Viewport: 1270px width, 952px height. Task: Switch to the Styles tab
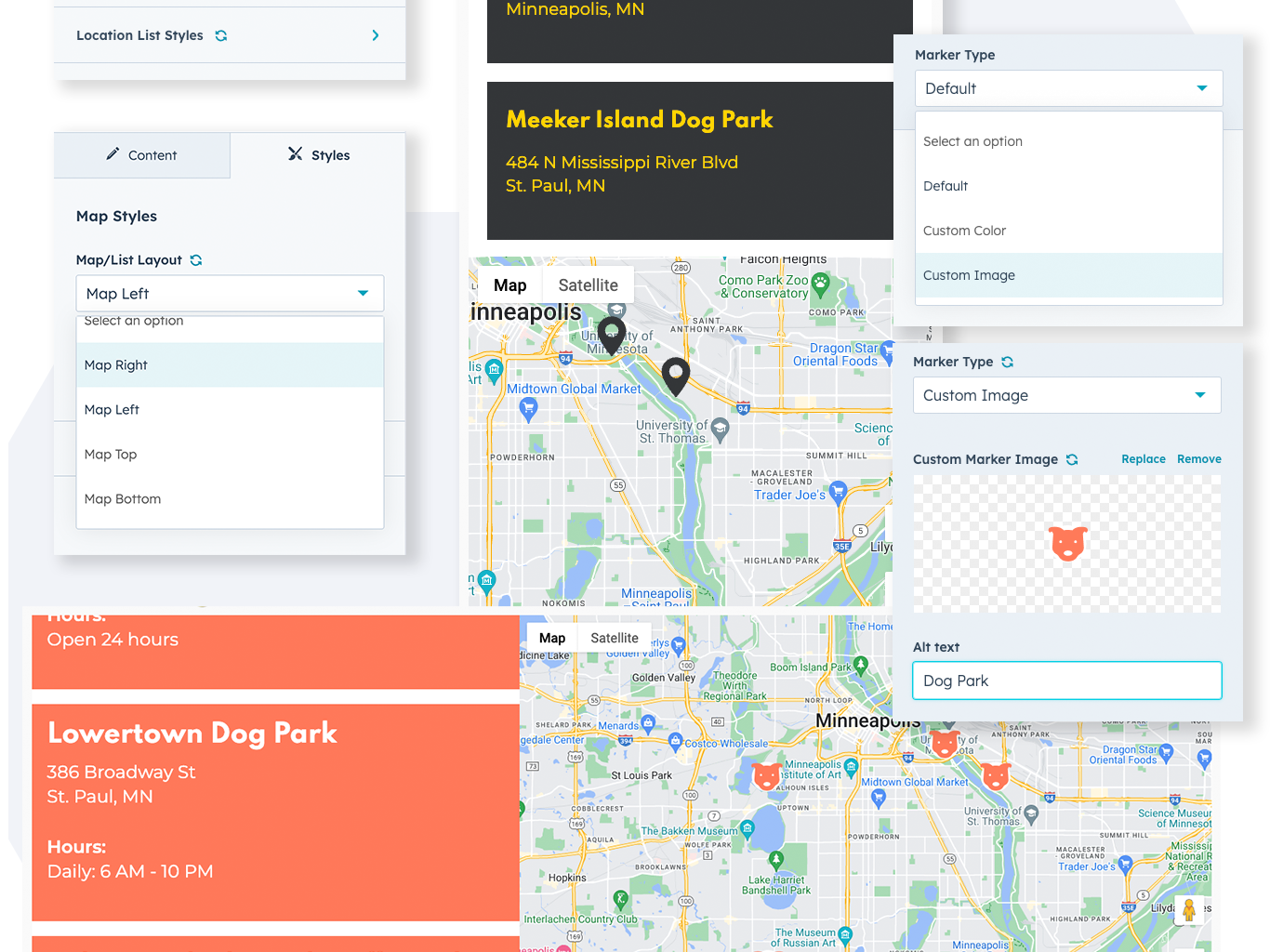tap(318, 155)
